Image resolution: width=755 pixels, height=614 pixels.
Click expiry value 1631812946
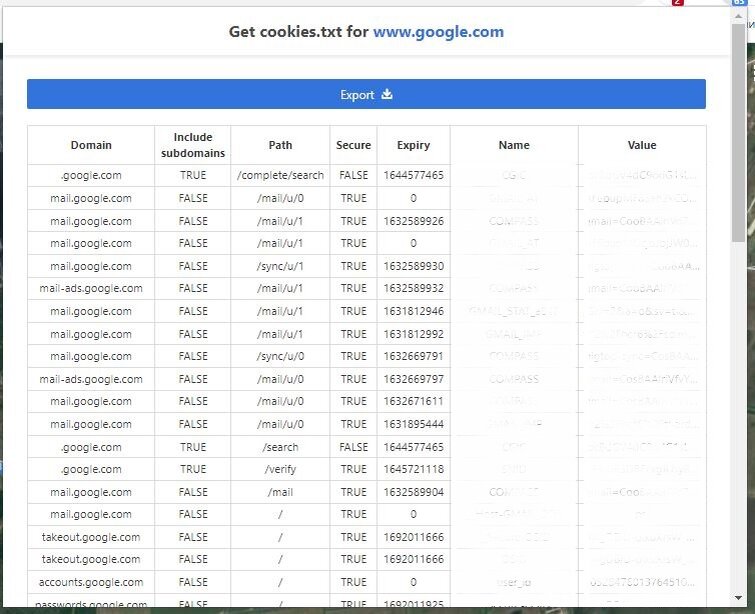click(413, 311)
